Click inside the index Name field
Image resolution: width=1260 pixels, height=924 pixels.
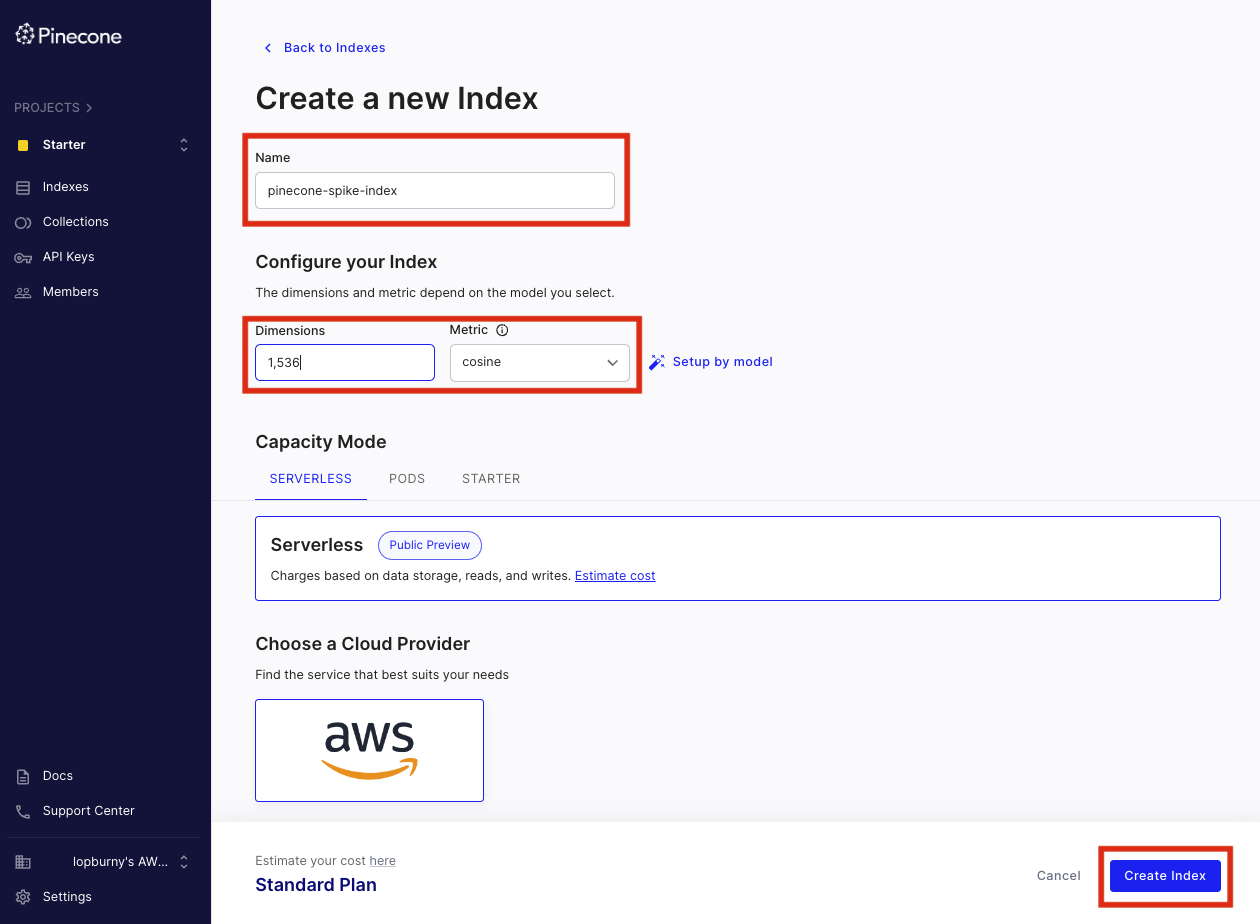tap(435, 190)
